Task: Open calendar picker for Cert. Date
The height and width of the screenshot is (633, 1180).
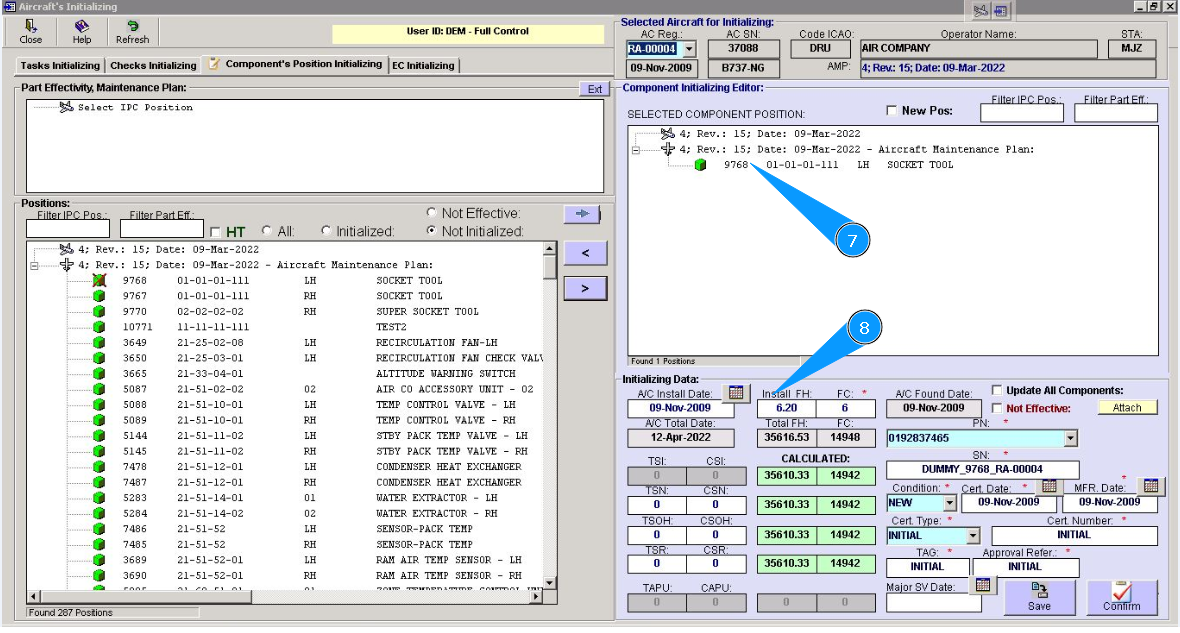Action: click(1049, 486)
